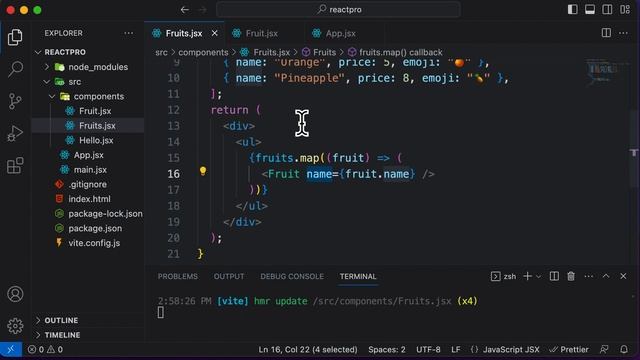Click the Prettier status bar button

click(569, 349)
